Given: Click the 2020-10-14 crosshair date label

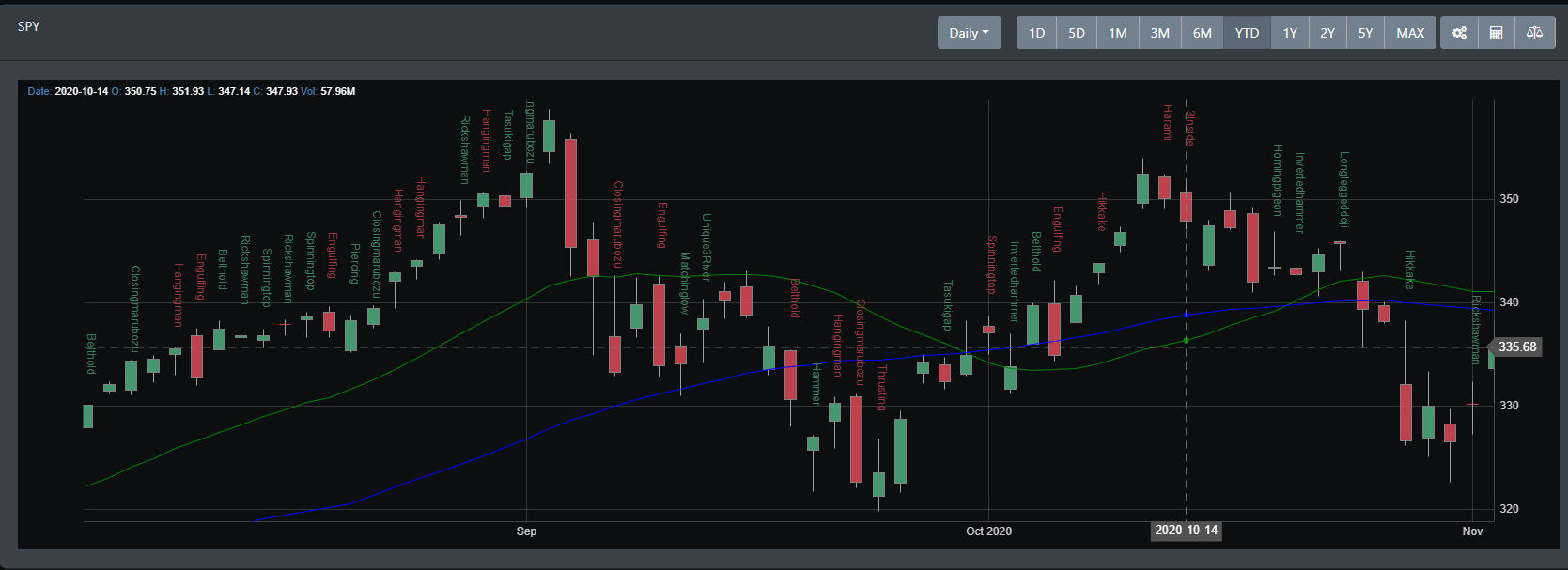Looking at the screenshot, I should point(1187,531).
